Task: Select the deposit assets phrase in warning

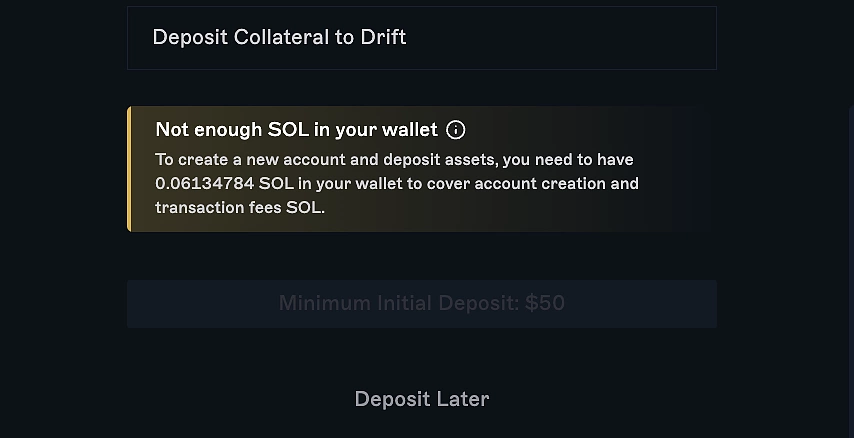Action: pos(440,160)
